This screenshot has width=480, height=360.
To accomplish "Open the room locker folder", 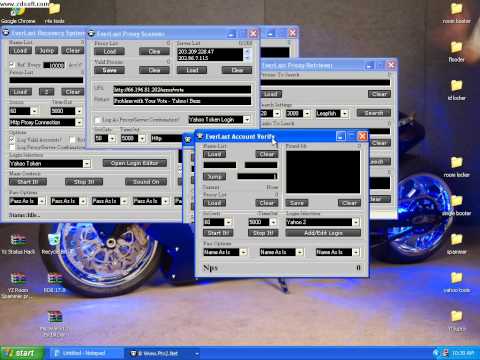I will click(456, 167).
